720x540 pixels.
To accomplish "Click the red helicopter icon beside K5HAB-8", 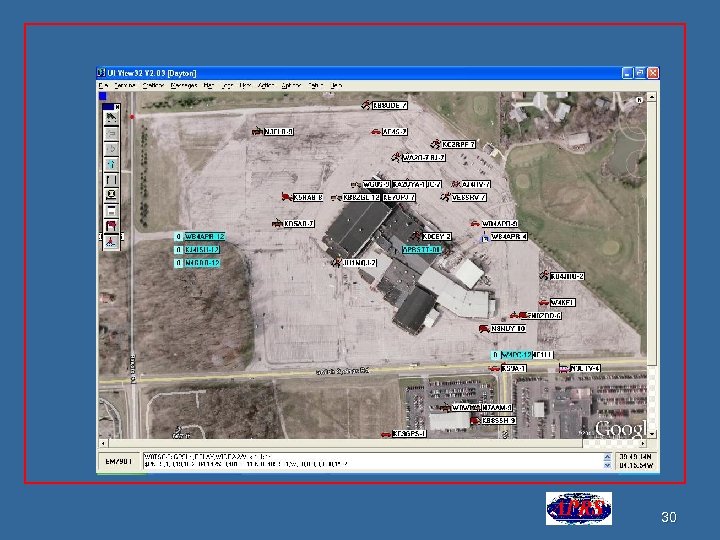I will coord(287,197).
